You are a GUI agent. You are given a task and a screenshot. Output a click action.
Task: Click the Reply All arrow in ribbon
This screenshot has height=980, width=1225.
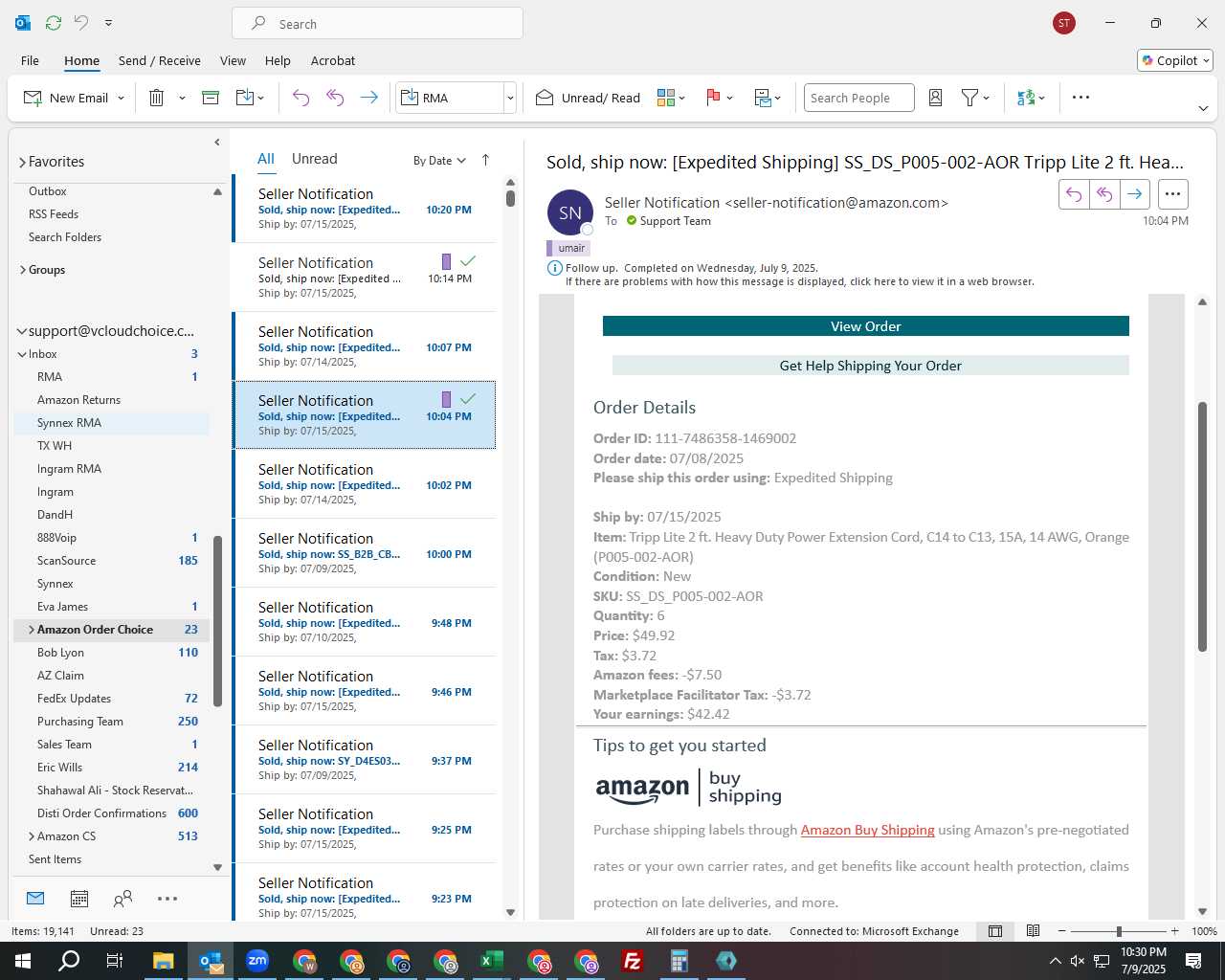point(335,98)
